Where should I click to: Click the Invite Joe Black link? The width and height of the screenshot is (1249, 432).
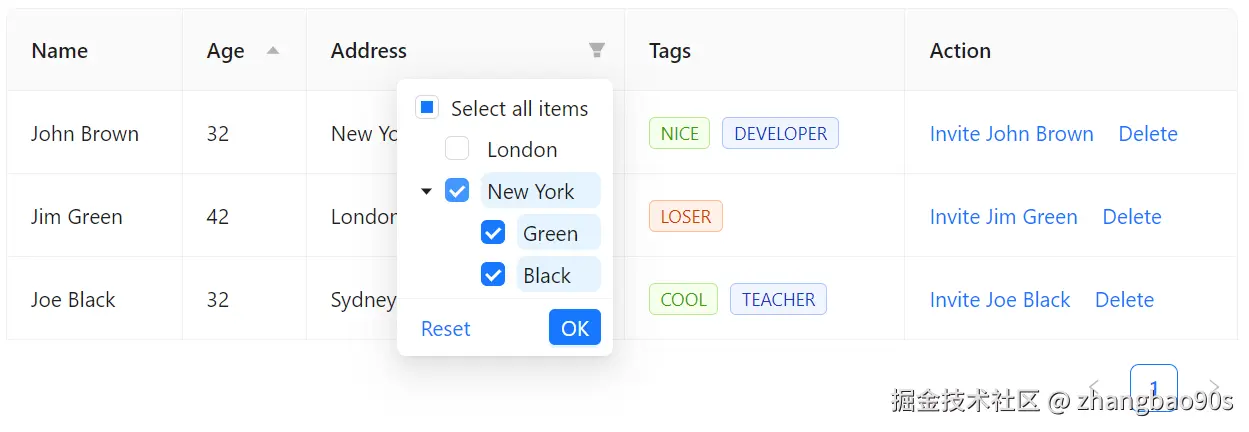tap(1000, 300)
